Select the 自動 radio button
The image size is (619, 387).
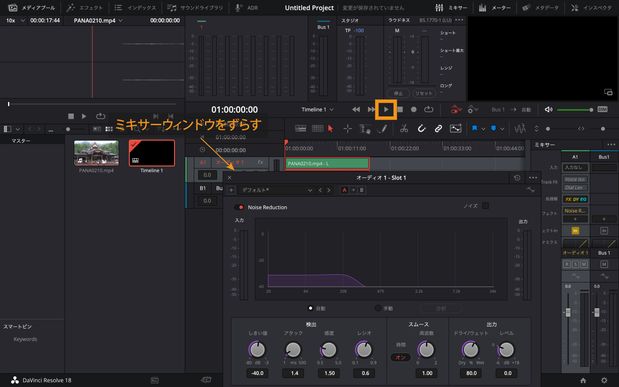point(311,308)
